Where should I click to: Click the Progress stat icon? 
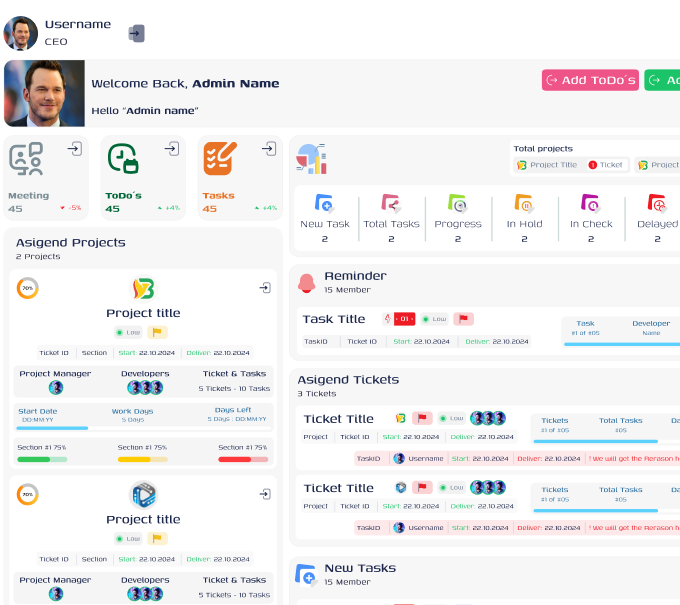pyautogui.click(x=457, y=203)
